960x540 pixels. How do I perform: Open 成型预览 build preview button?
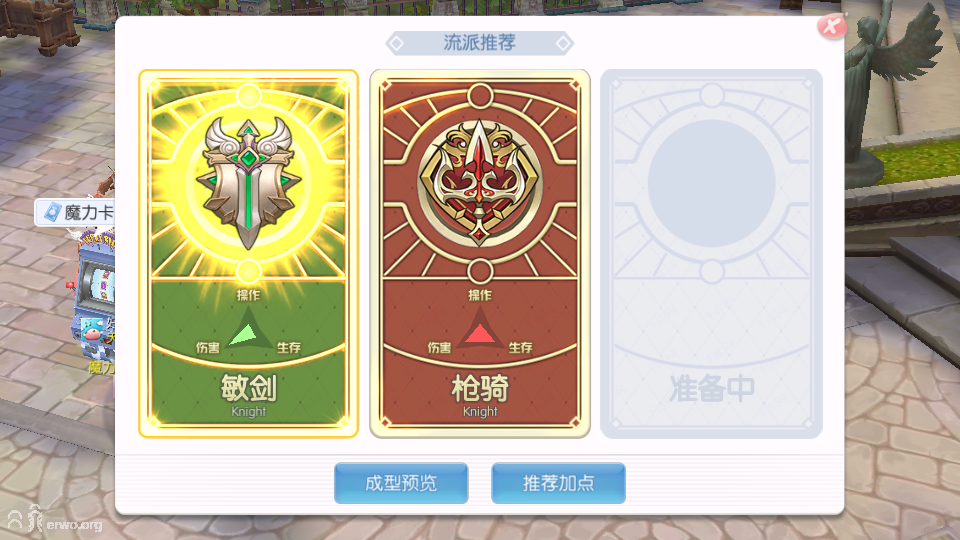click(401, 483)
